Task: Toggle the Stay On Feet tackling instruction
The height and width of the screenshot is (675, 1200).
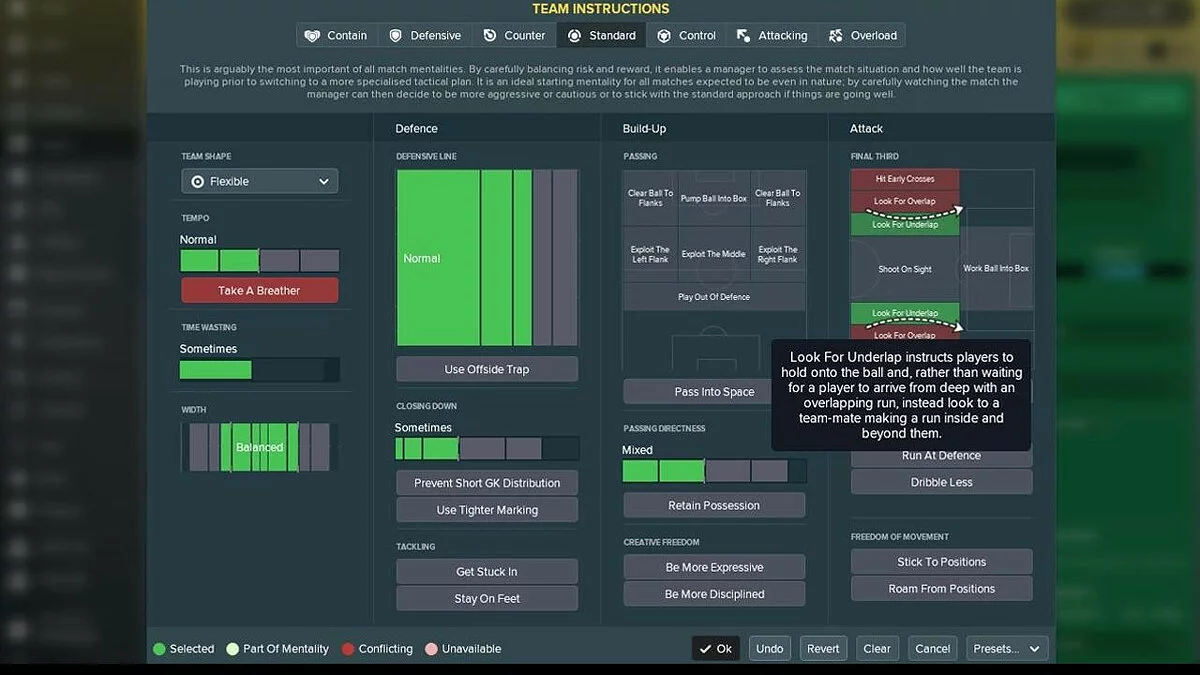Action: pos(486,597)
